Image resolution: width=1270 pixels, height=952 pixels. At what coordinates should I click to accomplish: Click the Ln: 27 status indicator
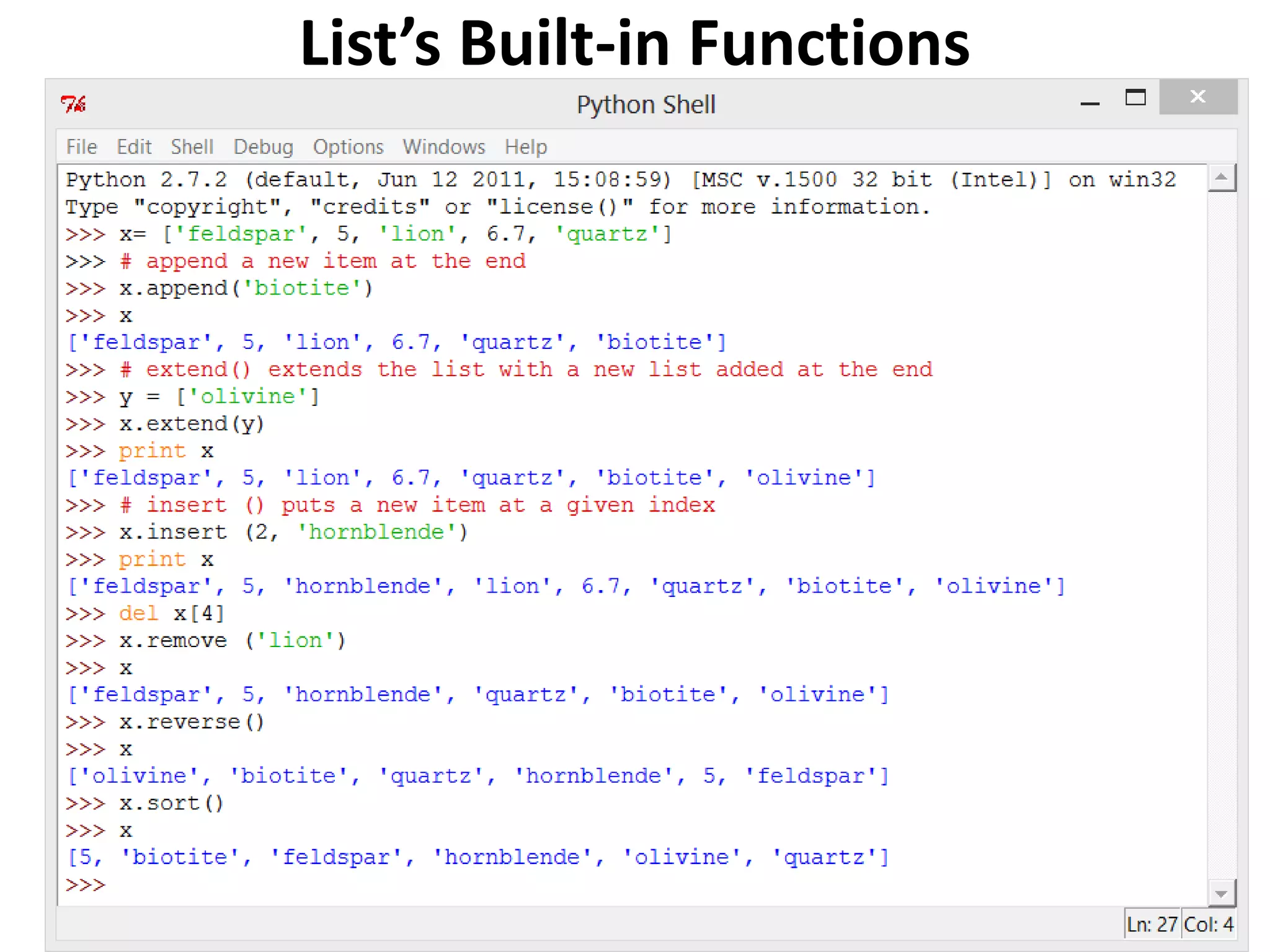coord(1152,925)
